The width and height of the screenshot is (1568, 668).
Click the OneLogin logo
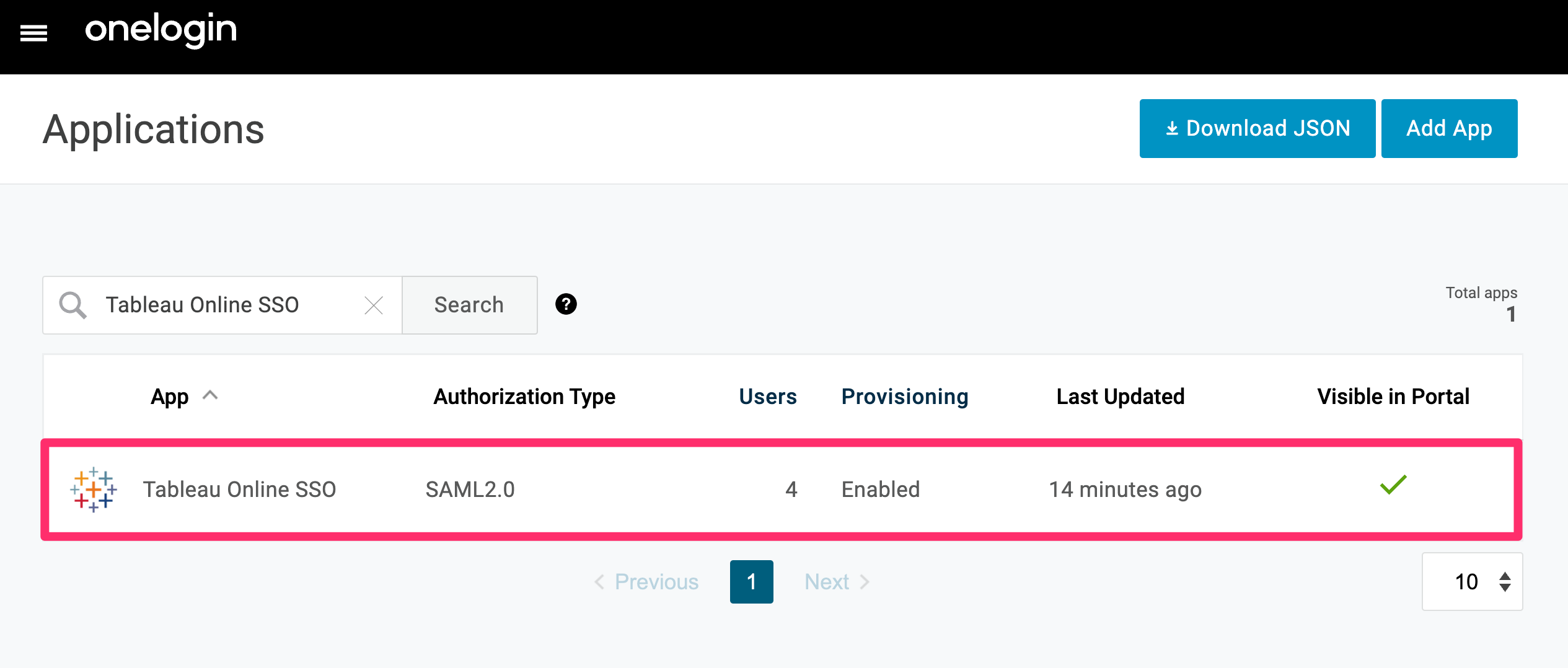point(161,30)
